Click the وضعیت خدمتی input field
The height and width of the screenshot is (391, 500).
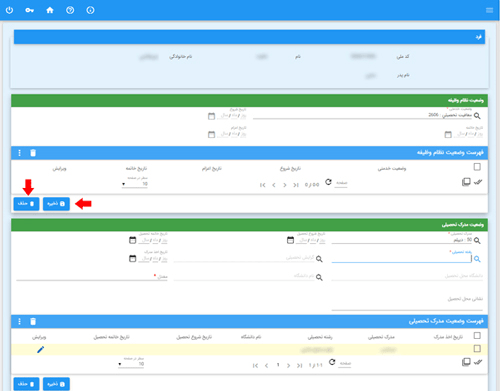(x=363, y=115)
